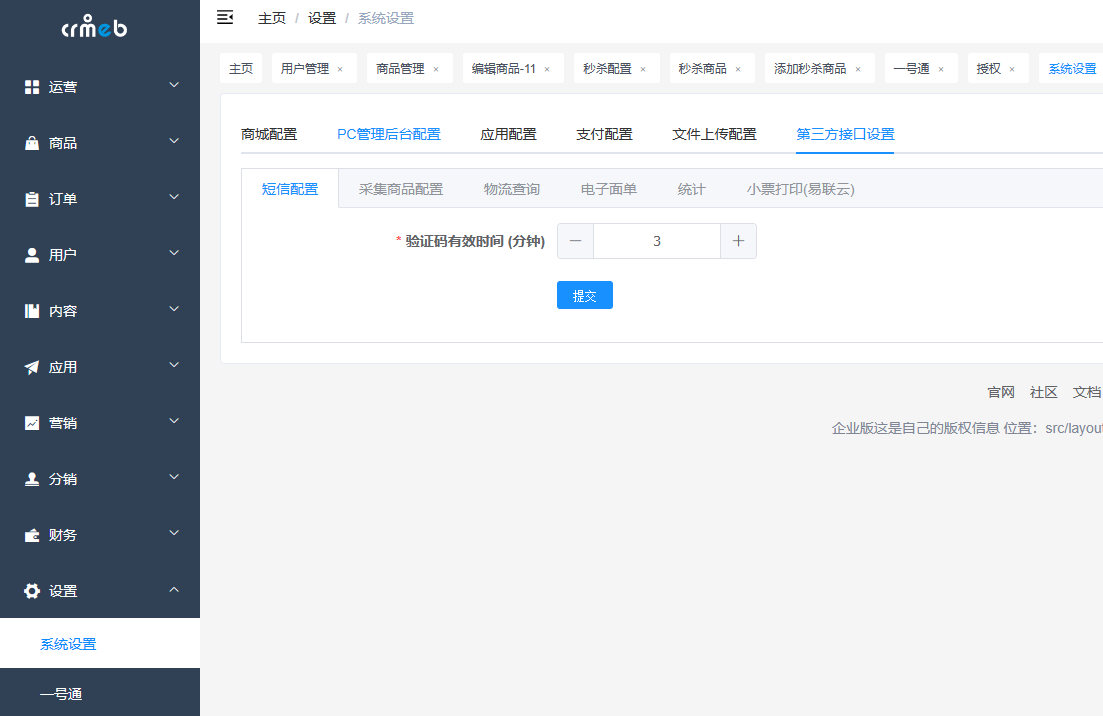Switch to the 用户管理 page tab
Image resolution: width=1103 pixels, height=716 pixels.
tap(314, 68)
